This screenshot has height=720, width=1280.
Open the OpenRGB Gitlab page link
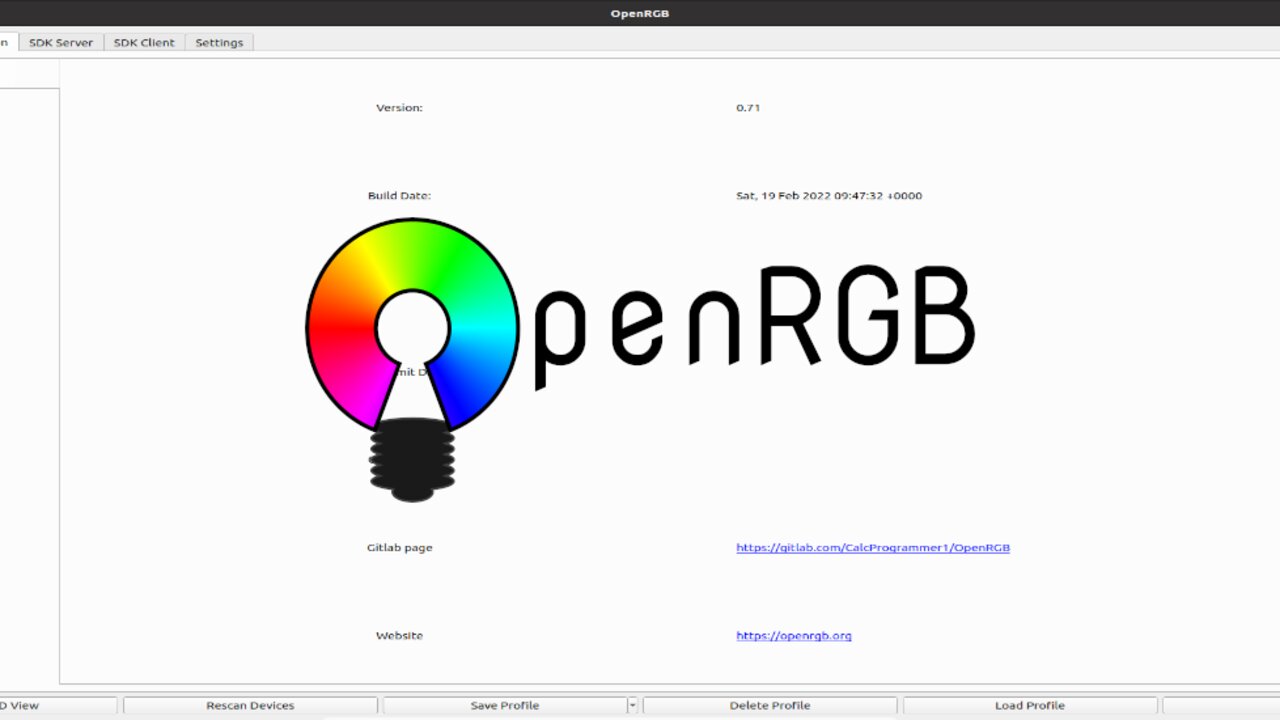pos(873,548)
